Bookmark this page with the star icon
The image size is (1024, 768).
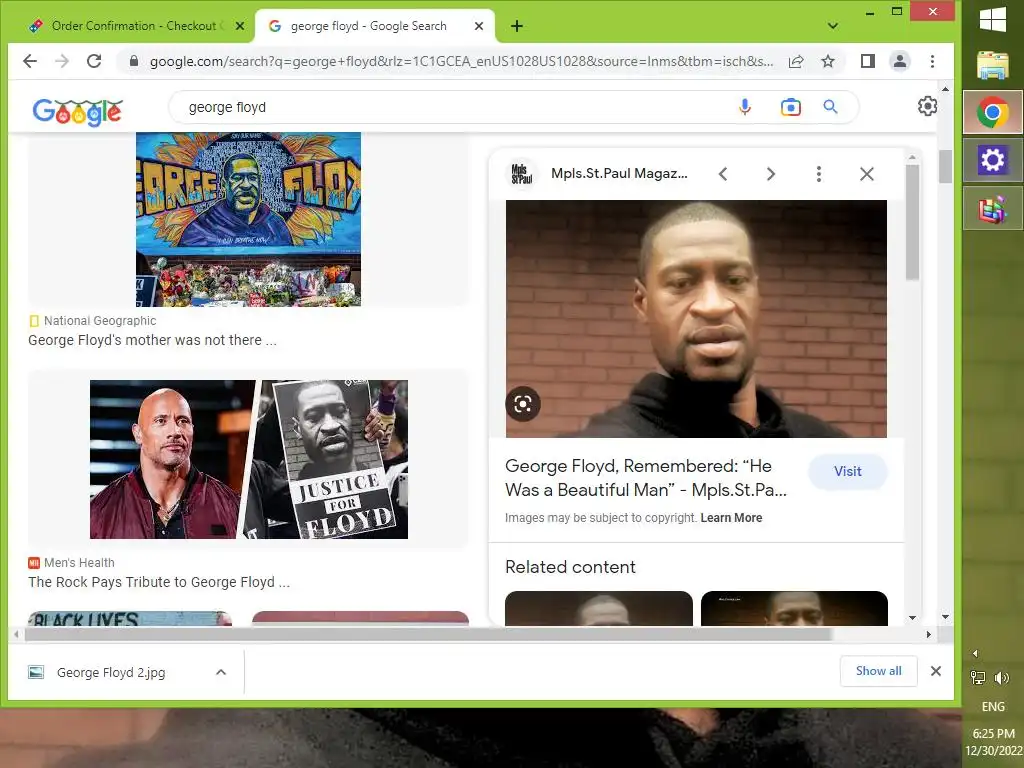click(828, 61)
